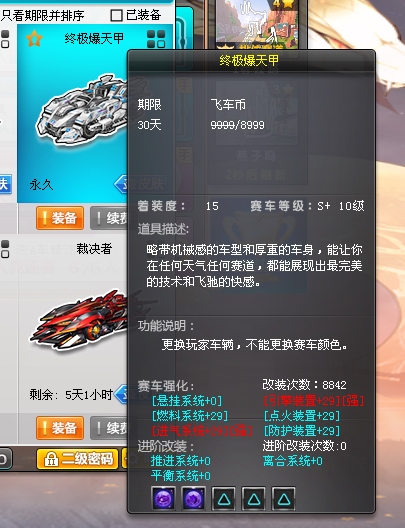This screenshot has height=528, width=405.
Task: Equip the 裁决者 car with 装备 button
Action: point(60,428)
